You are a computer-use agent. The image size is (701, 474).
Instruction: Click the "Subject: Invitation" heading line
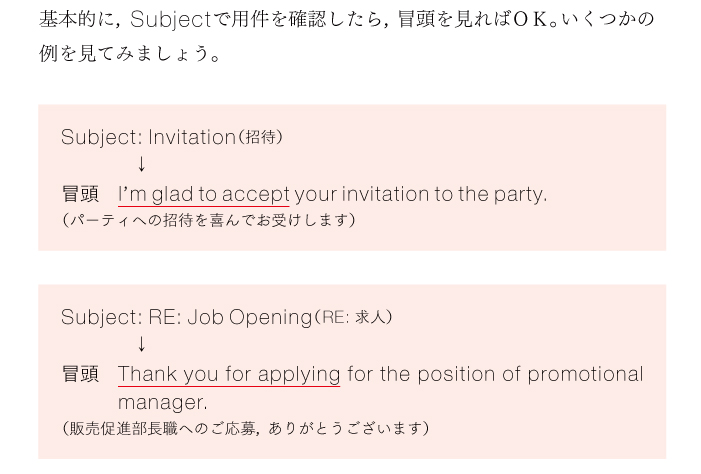(148, 137)
